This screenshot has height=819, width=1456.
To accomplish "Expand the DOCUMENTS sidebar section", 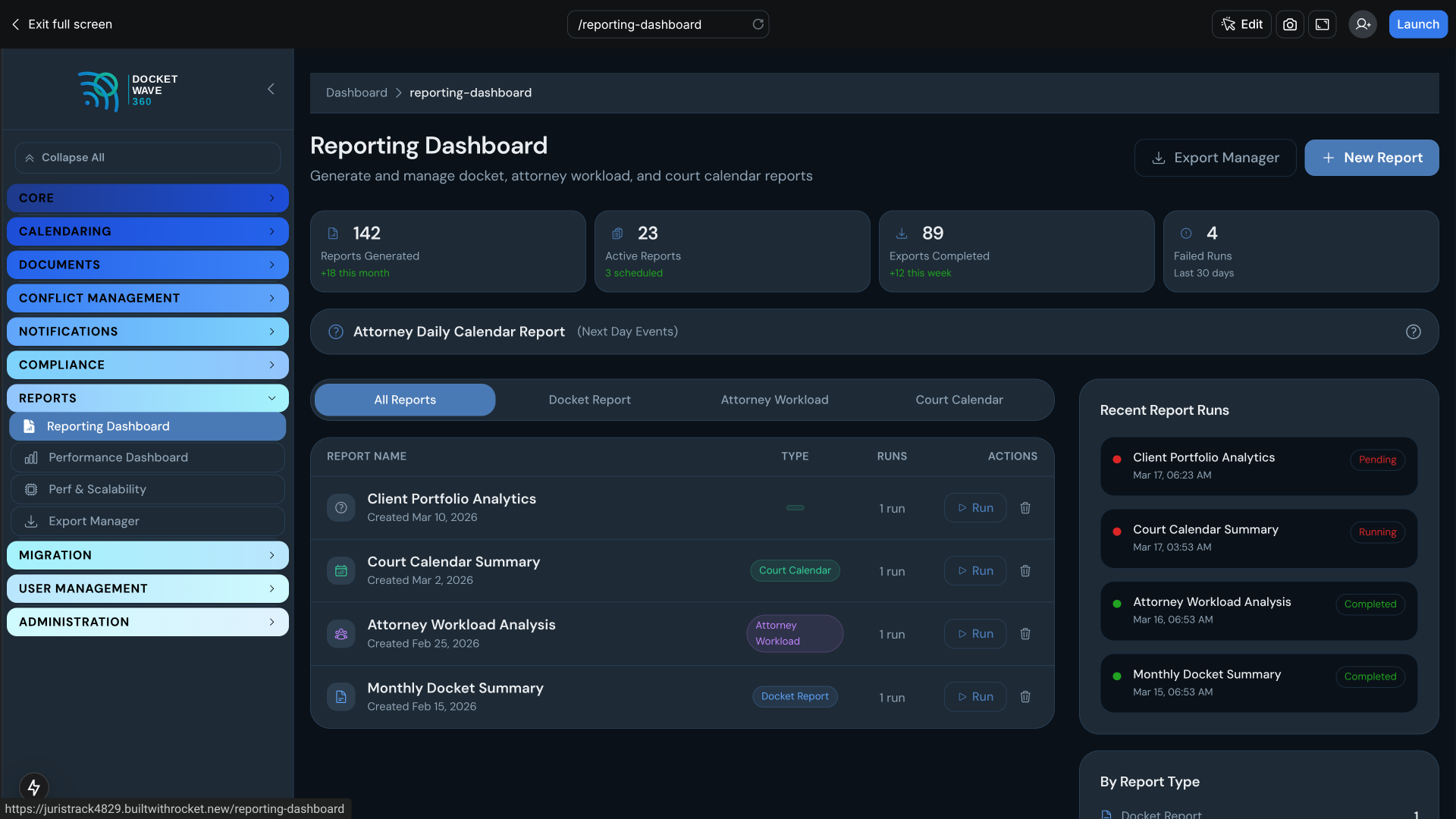I will (147, 265).
